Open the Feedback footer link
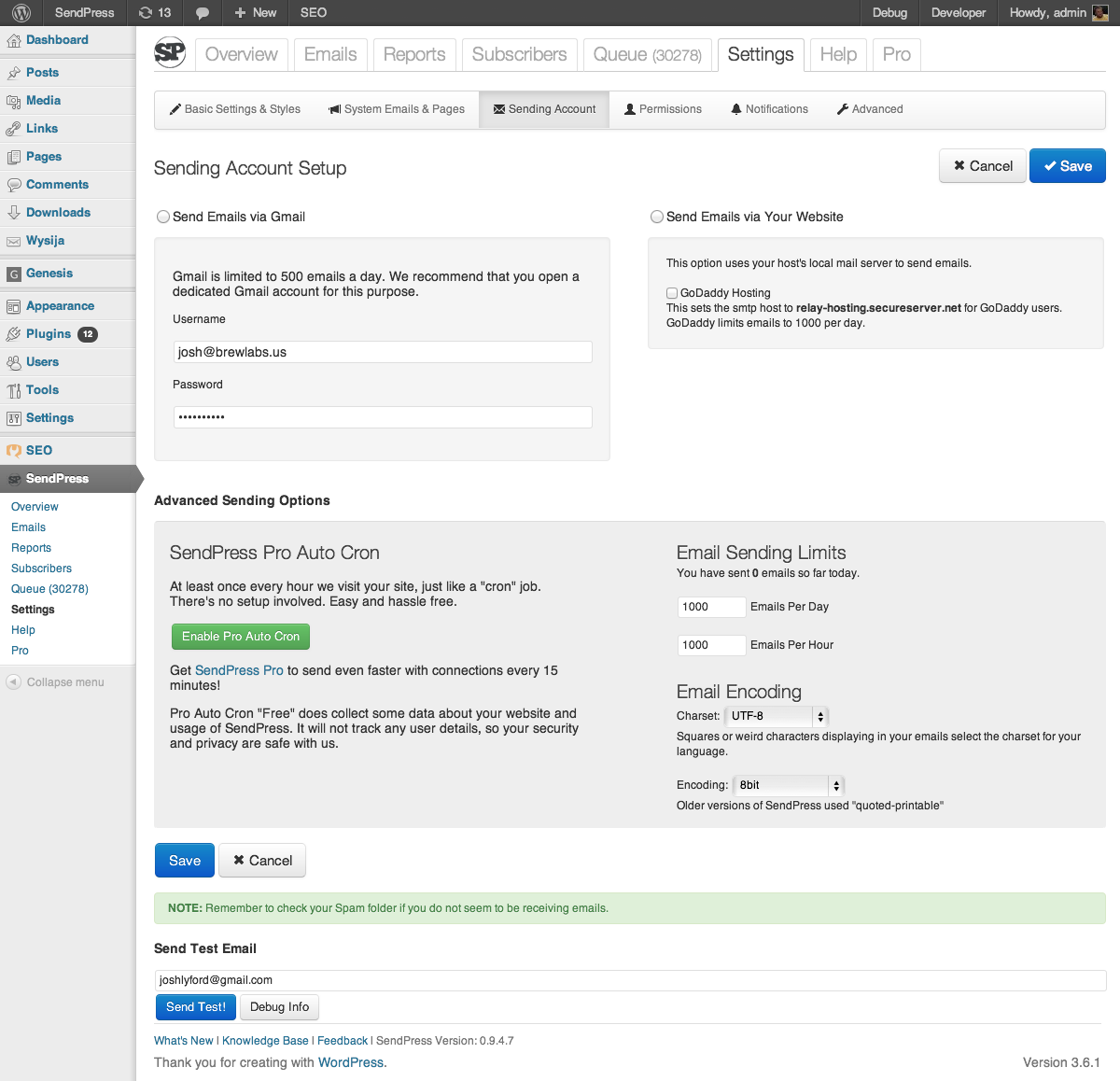 [x=343, y=1041]
